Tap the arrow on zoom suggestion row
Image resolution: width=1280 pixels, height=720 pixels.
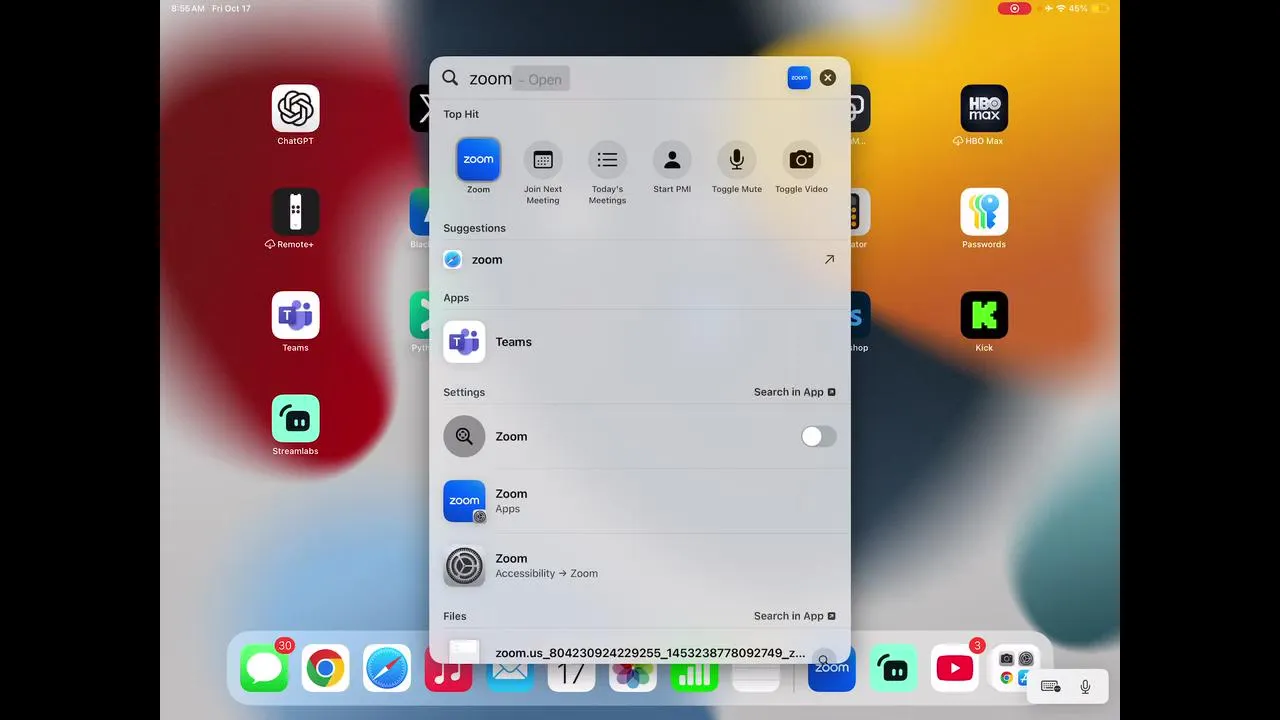pyautogui.click(x=829, y=260)
